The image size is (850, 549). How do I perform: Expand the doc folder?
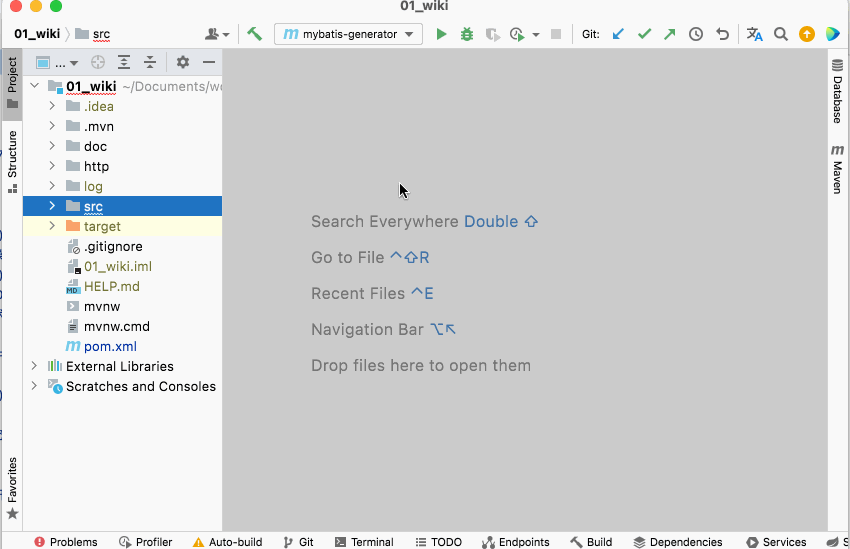pyautogui.click(x=52, y=146)
